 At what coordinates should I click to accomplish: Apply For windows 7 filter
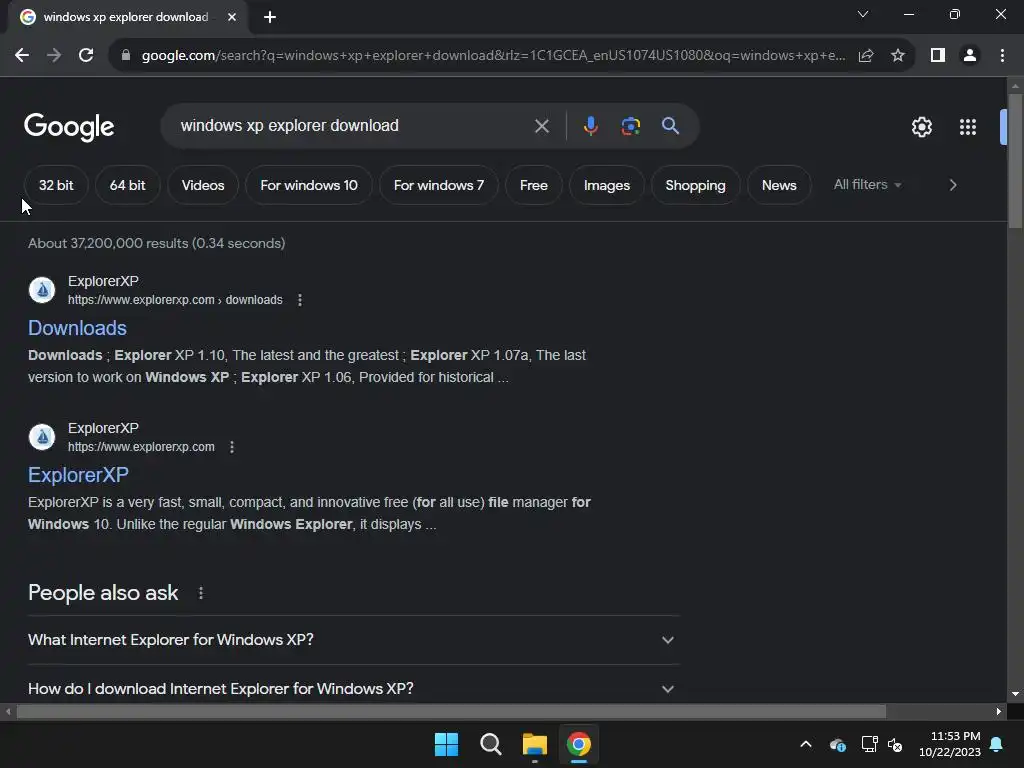(439, 185)
